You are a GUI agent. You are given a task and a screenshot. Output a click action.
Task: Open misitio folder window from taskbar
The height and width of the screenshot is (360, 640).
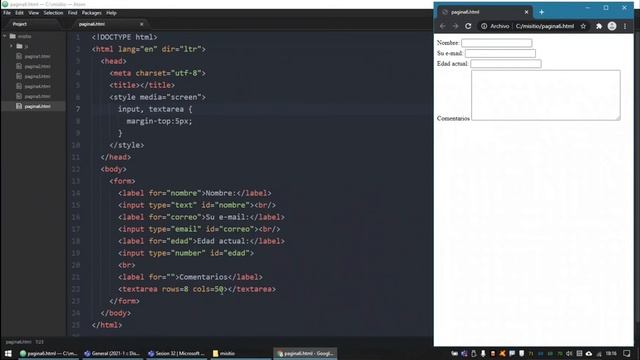[x=240, y=353]
